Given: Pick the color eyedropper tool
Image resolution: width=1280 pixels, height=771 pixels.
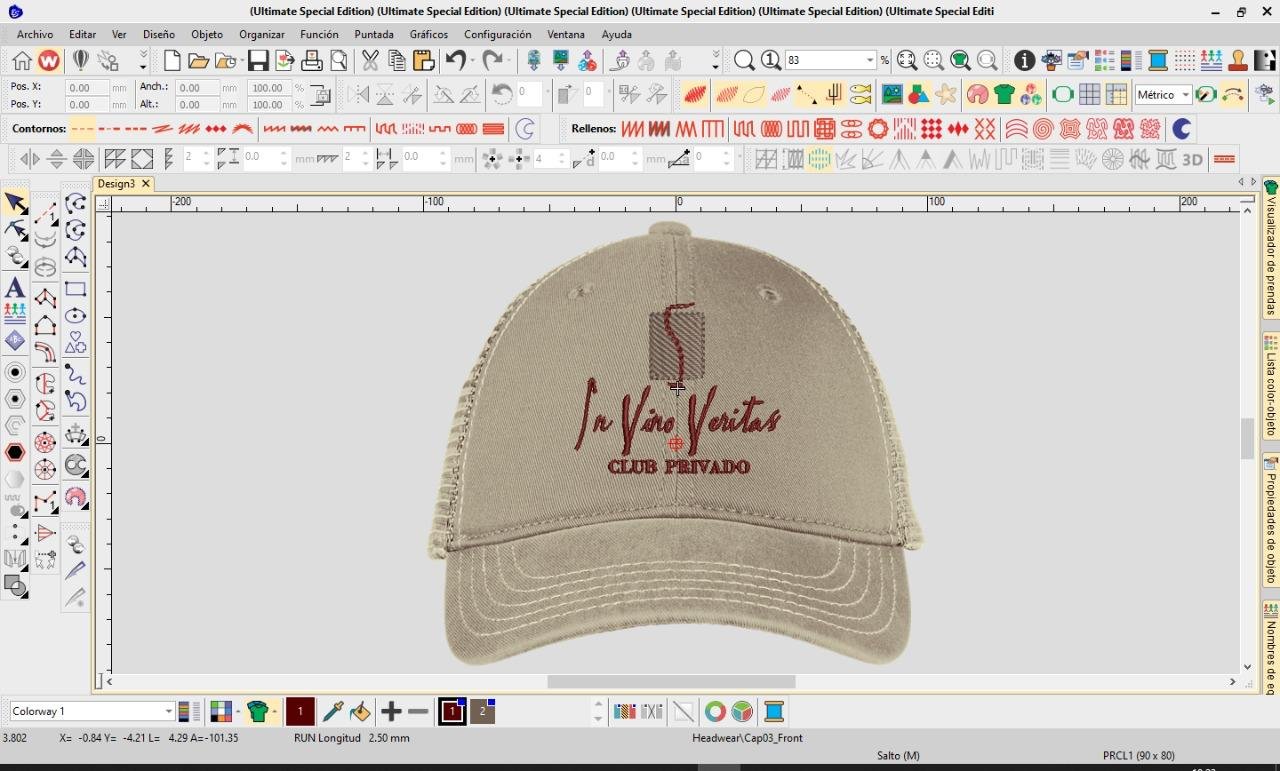Looking at the screenshot, I should (333, 712).
